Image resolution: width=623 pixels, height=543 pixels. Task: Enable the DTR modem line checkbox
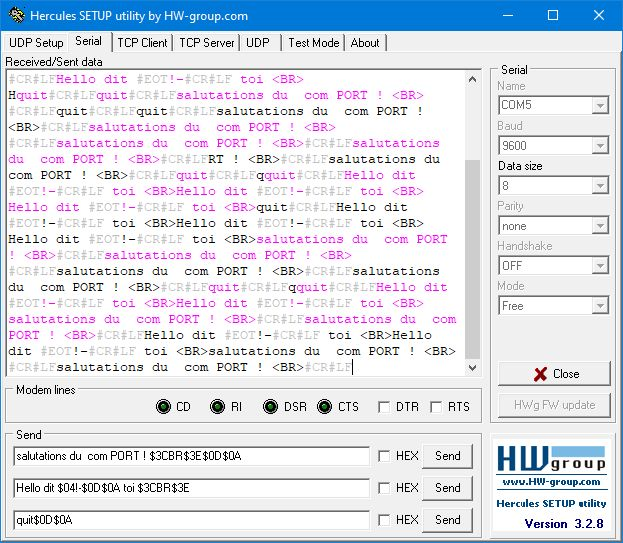click(x=384, y=407)
